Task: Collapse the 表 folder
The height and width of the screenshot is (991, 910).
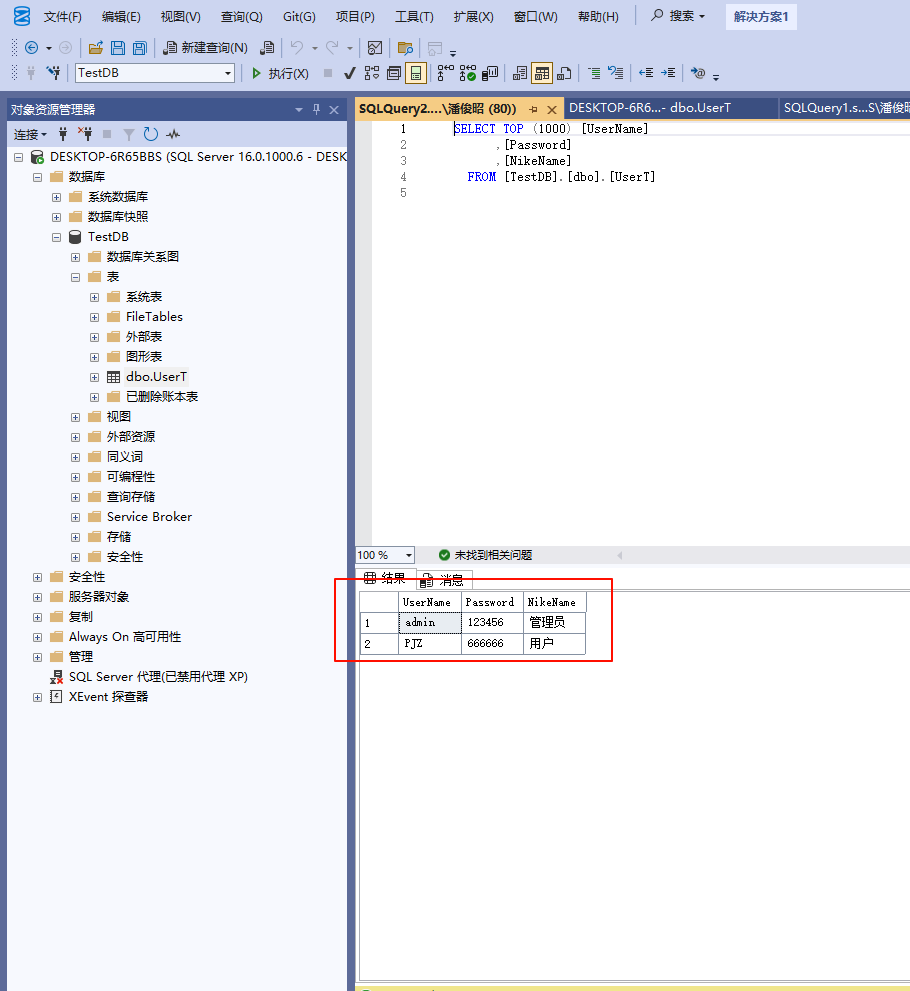Action: 75,277
